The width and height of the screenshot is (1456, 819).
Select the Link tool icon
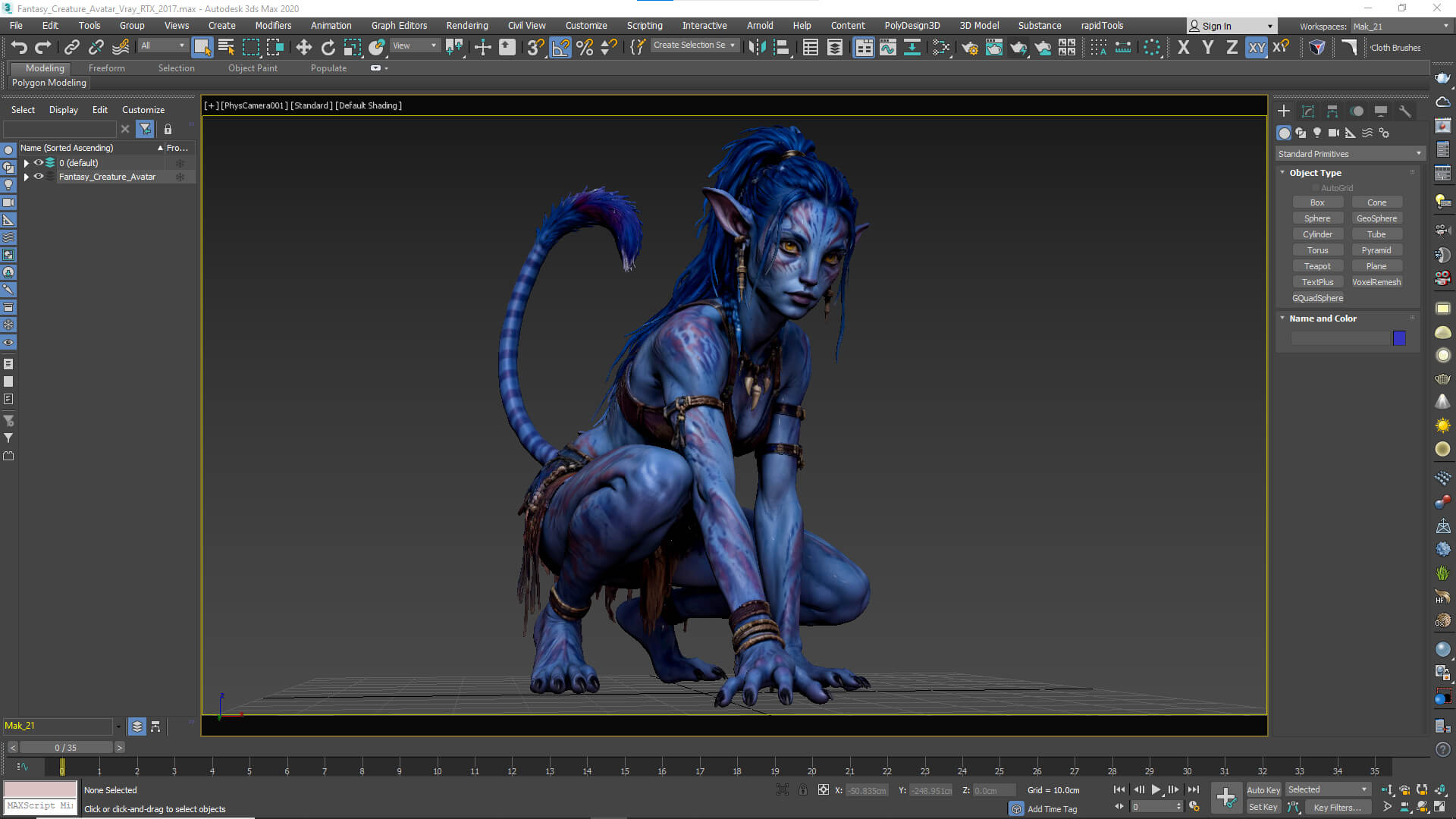click(x=71, y=47)
